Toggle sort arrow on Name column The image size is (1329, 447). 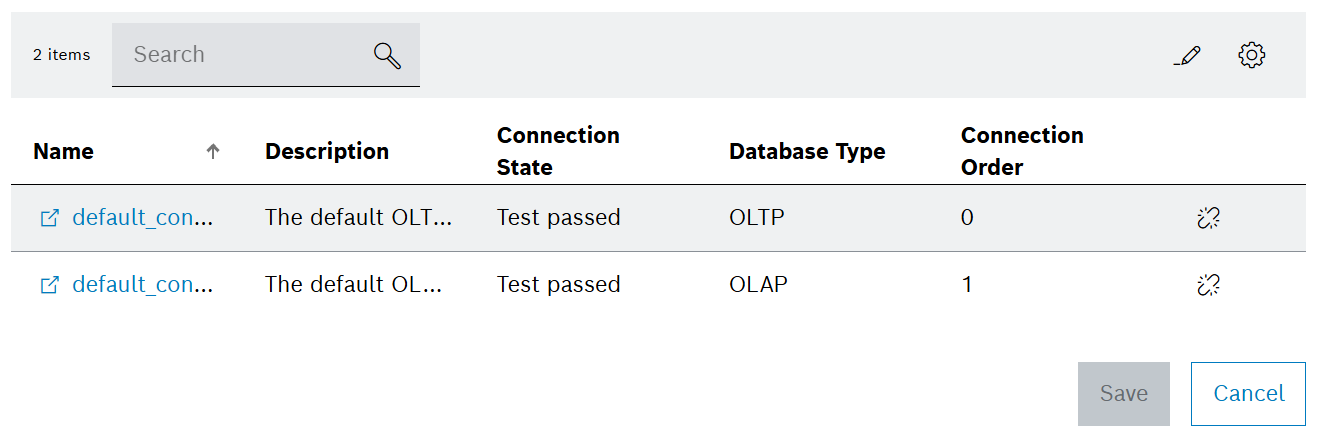tap(212, 152)
